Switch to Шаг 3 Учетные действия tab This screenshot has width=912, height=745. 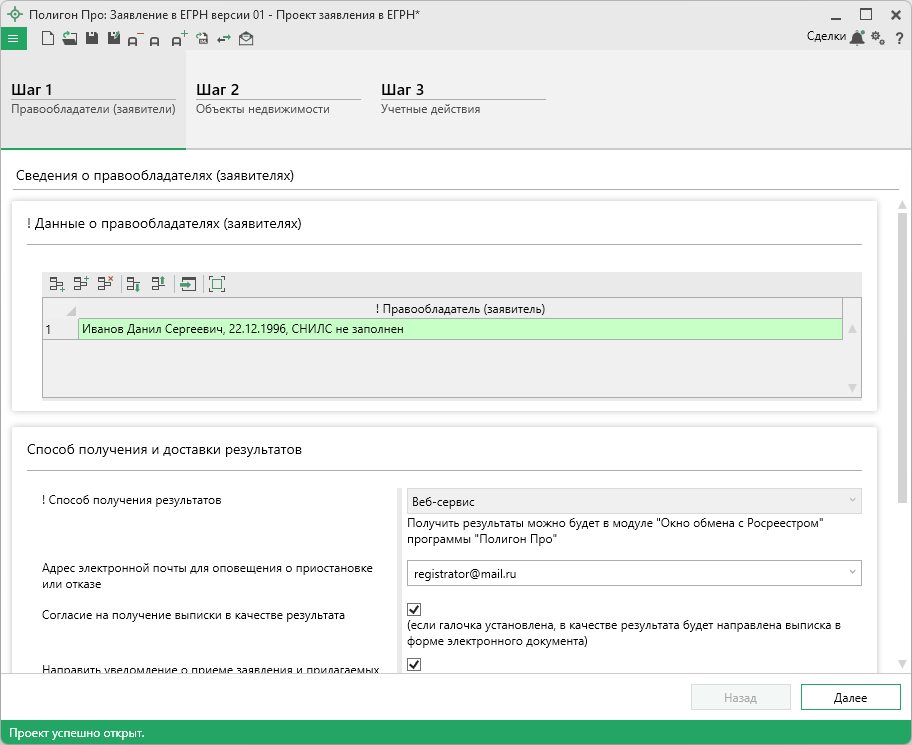tap(462, 99)
